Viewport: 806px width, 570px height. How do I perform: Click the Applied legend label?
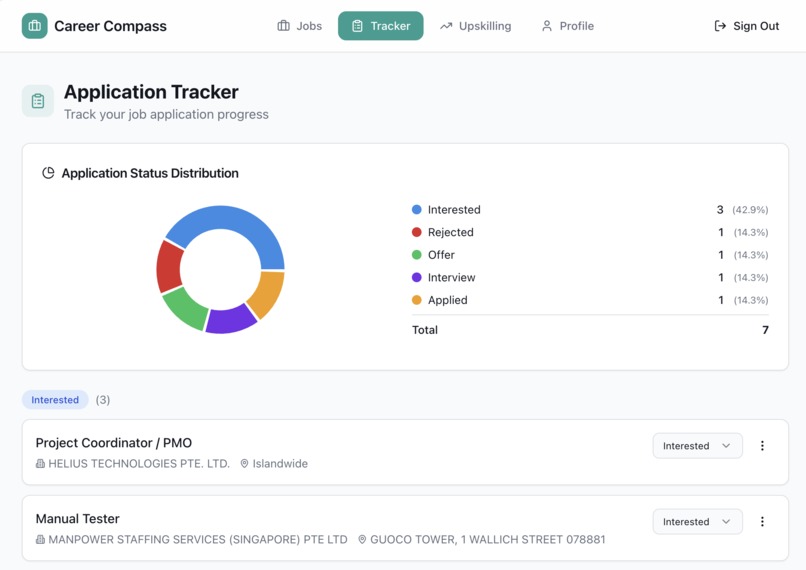[x=447, y=300]
